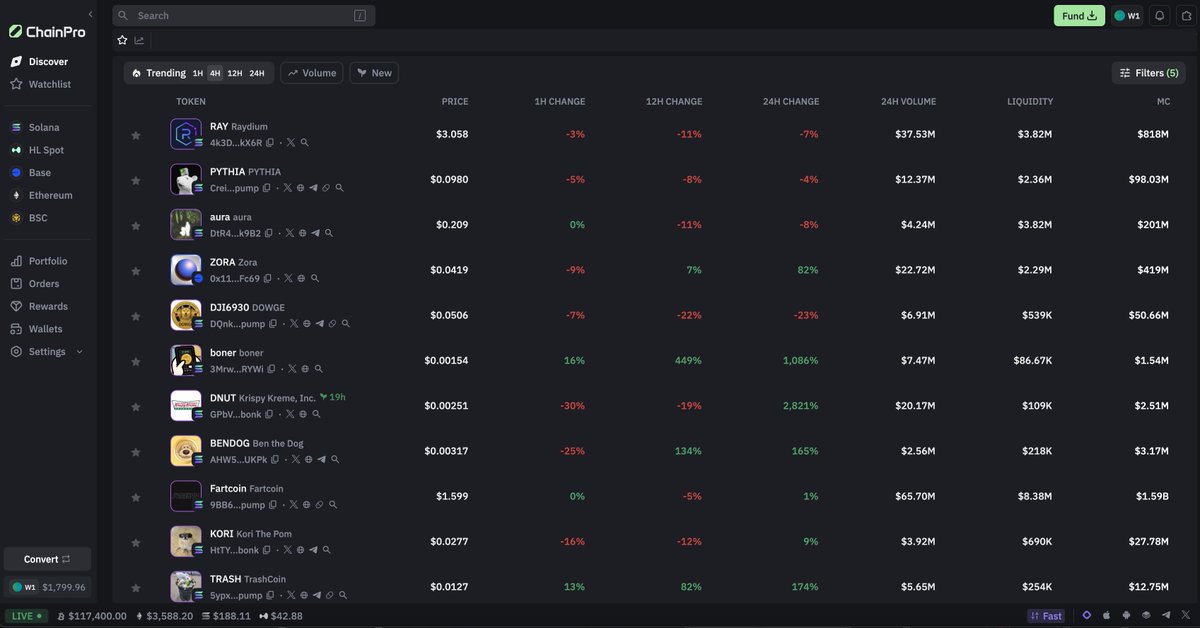Open Android app icon in status bar
This screenshot has height=628, width=1200.
(x=1127, y=616)
